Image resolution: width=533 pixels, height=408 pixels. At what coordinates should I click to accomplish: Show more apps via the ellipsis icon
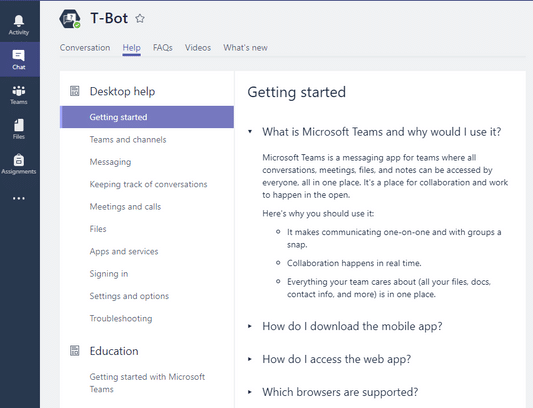(19, 198)
